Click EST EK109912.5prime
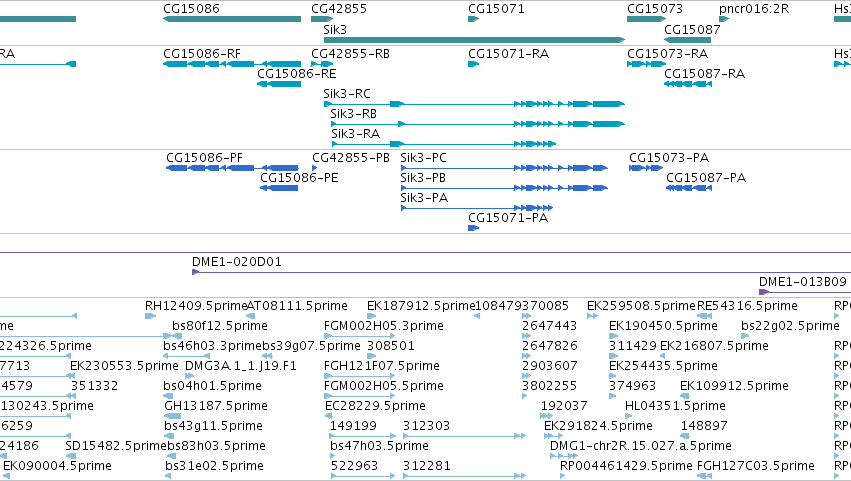This screenshot has width=851, height=481. (x=734, y=387)
